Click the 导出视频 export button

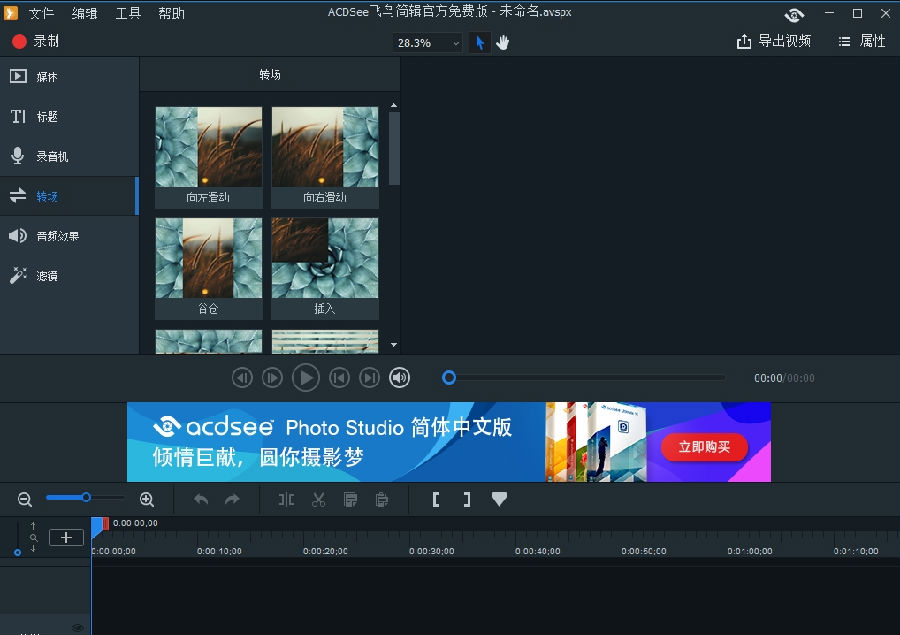pyautogui.click(x=774, y=41)
